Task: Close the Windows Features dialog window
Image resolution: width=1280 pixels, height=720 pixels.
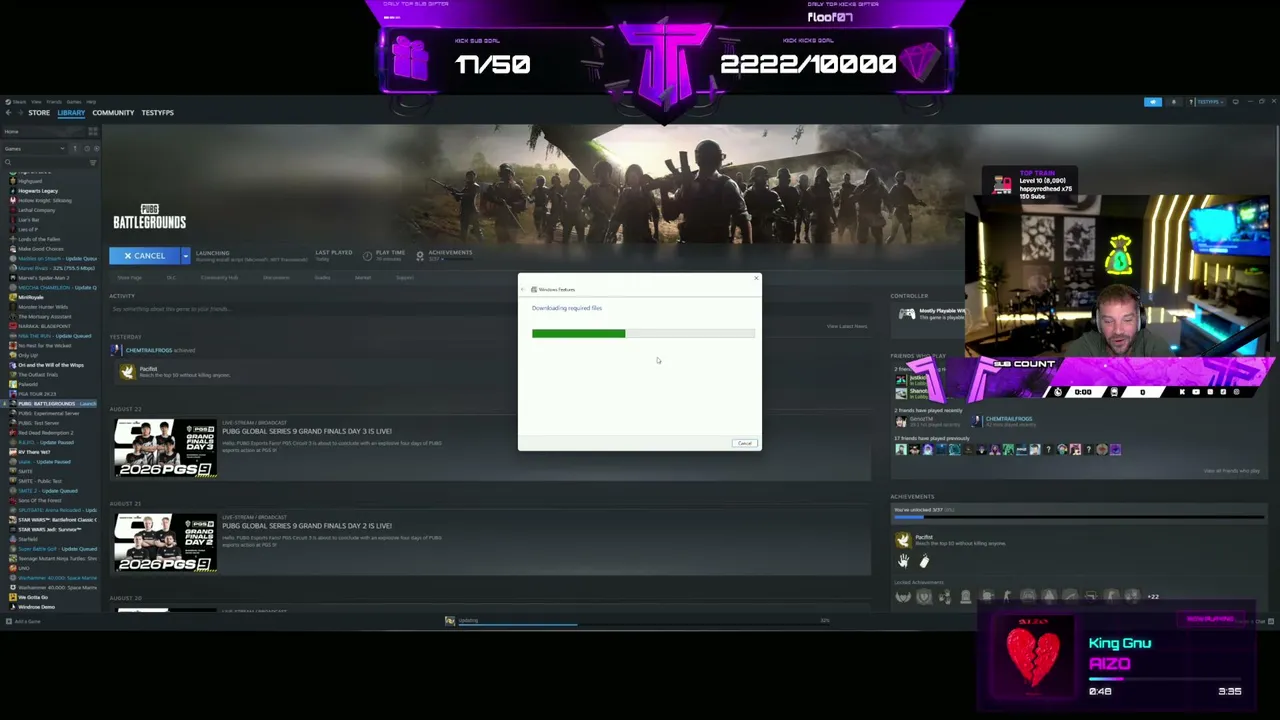Action: pos(755,279)
